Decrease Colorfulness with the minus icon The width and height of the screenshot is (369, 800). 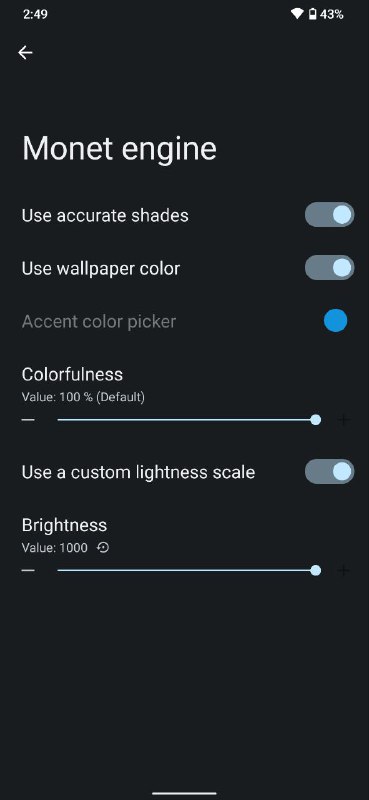point(28,420)
